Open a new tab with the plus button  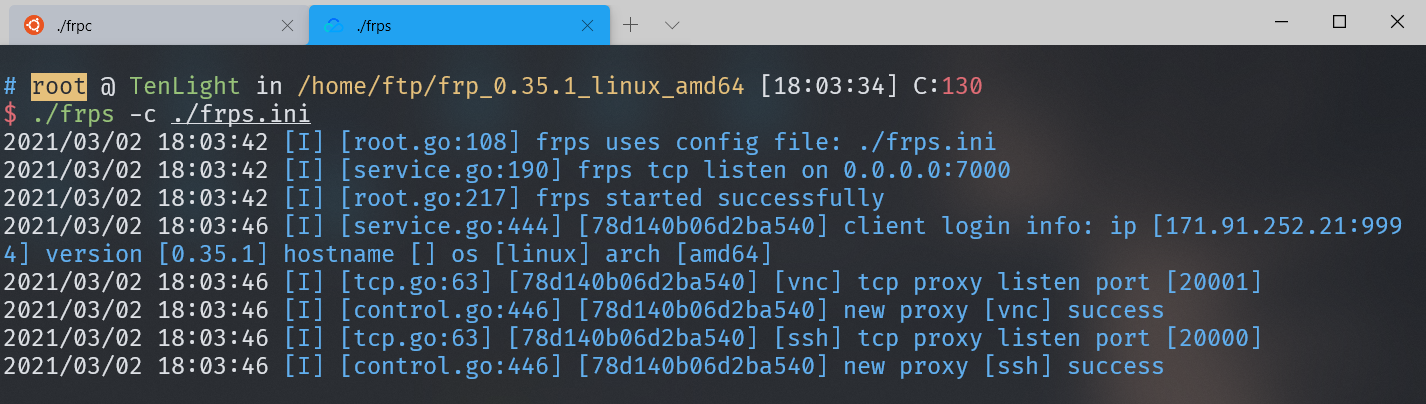[x=631, y=25]
